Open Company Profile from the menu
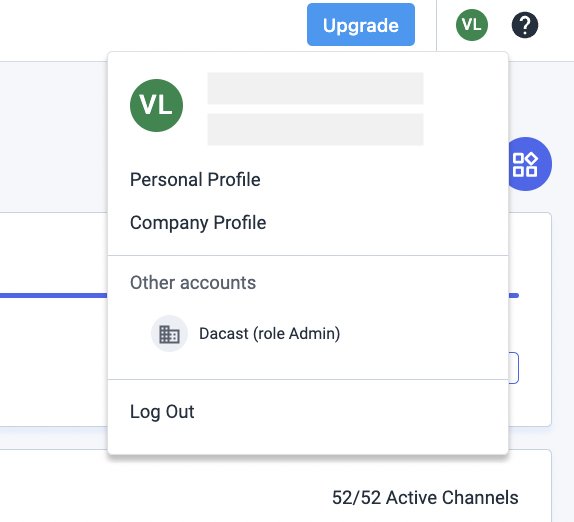This screenshot has height=522, width=574. [x=198, y=223]
